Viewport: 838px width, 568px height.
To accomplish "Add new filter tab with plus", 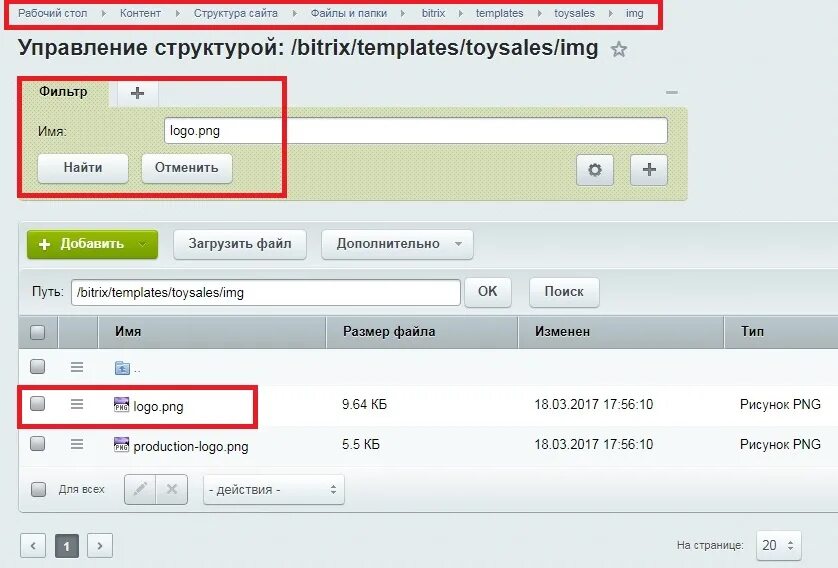I will tap(137, 93).
